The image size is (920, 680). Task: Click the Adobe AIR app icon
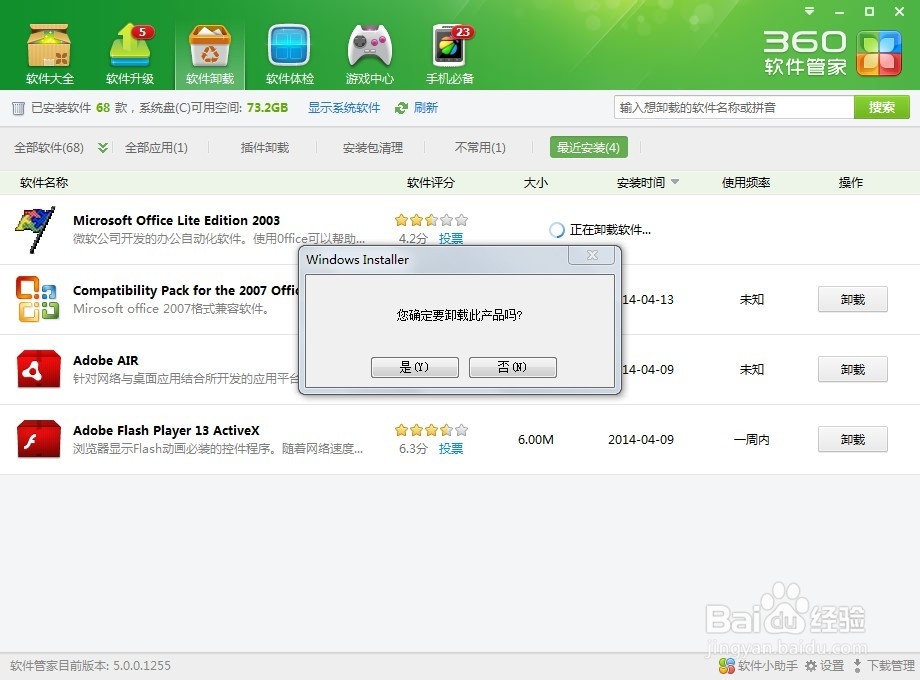point(39,369)
